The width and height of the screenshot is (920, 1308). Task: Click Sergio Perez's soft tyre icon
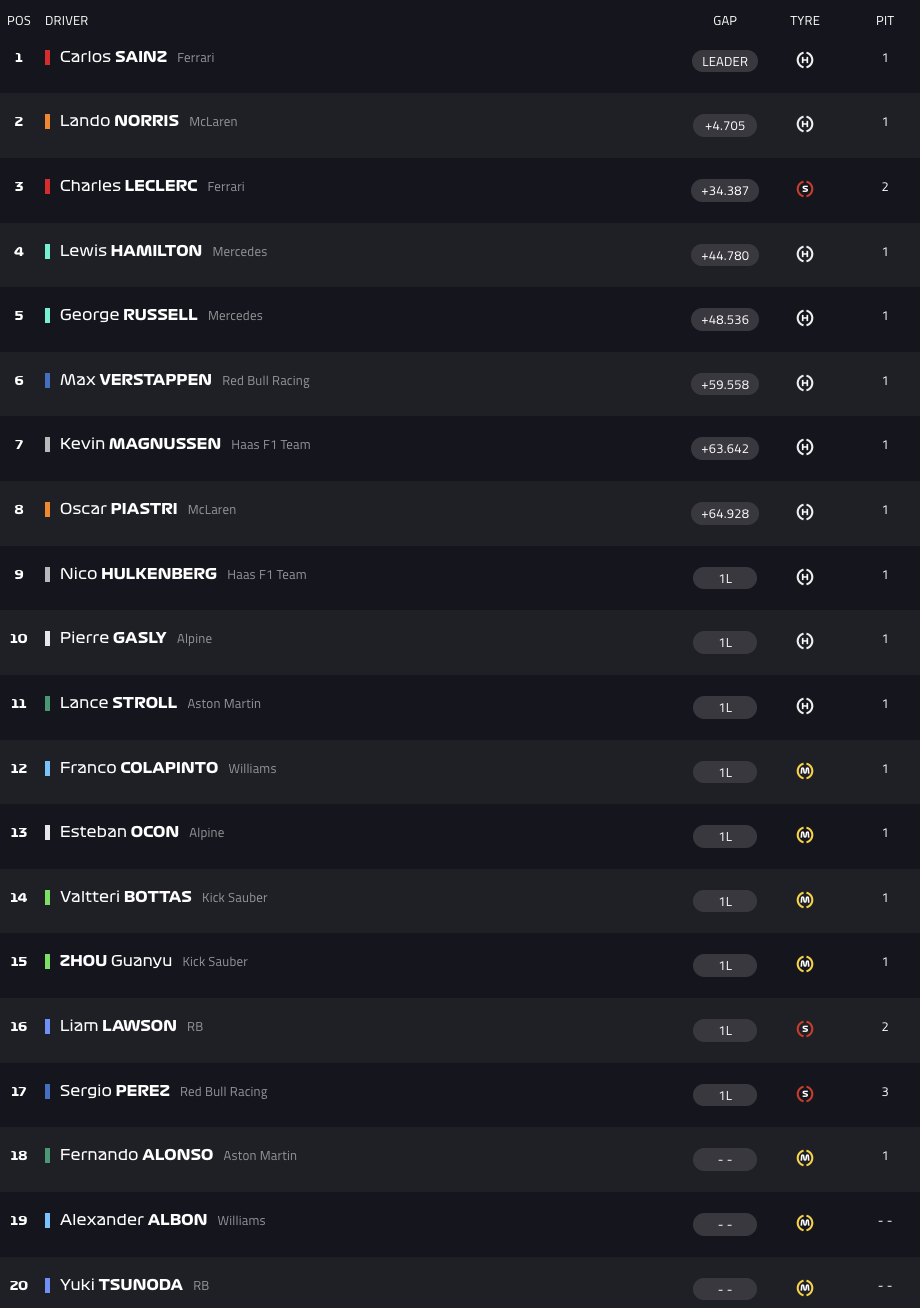click(x=805, y=1094)
